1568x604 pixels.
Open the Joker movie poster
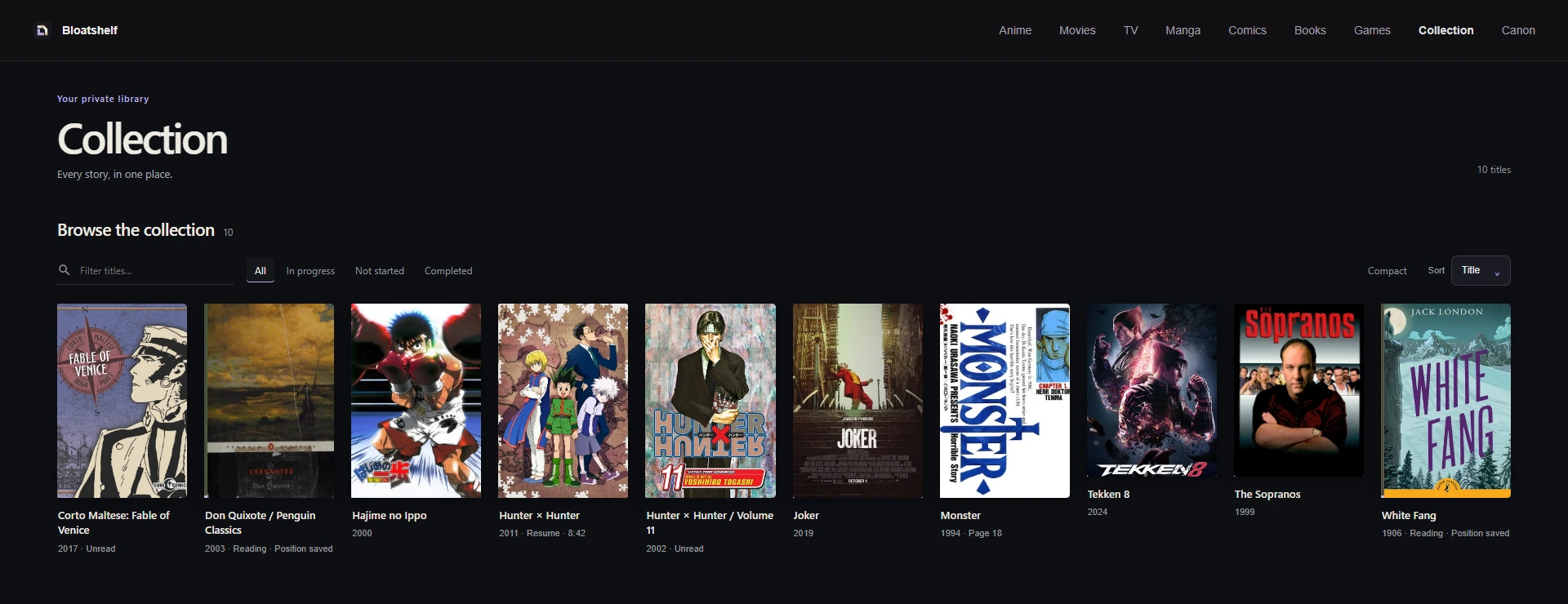857,401
